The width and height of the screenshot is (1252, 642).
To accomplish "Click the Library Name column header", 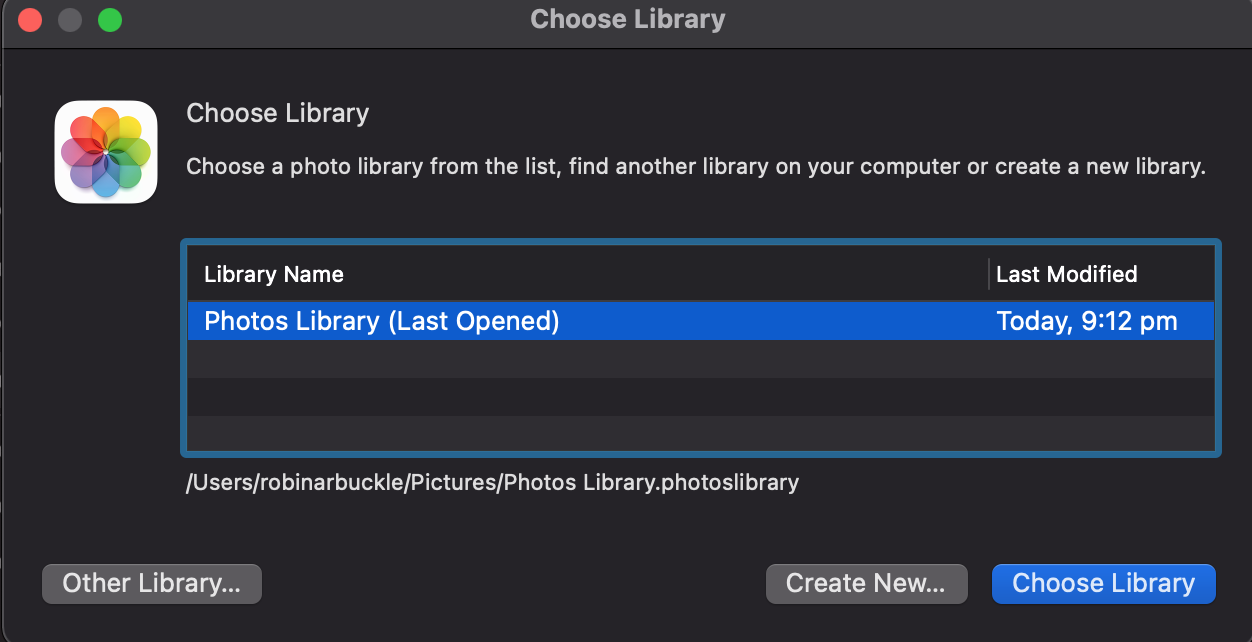I will point(274,274).
